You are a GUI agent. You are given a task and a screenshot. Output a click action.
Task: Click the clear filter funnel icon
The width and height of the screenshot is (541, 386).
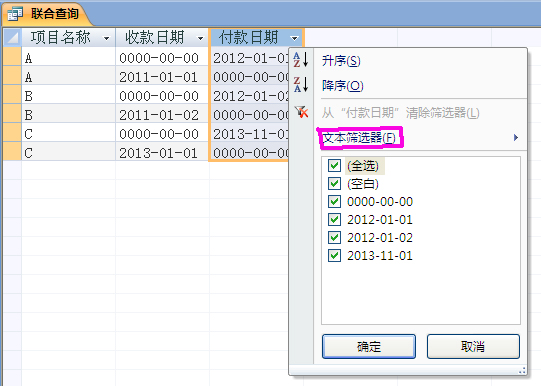(x=301, y=112)
